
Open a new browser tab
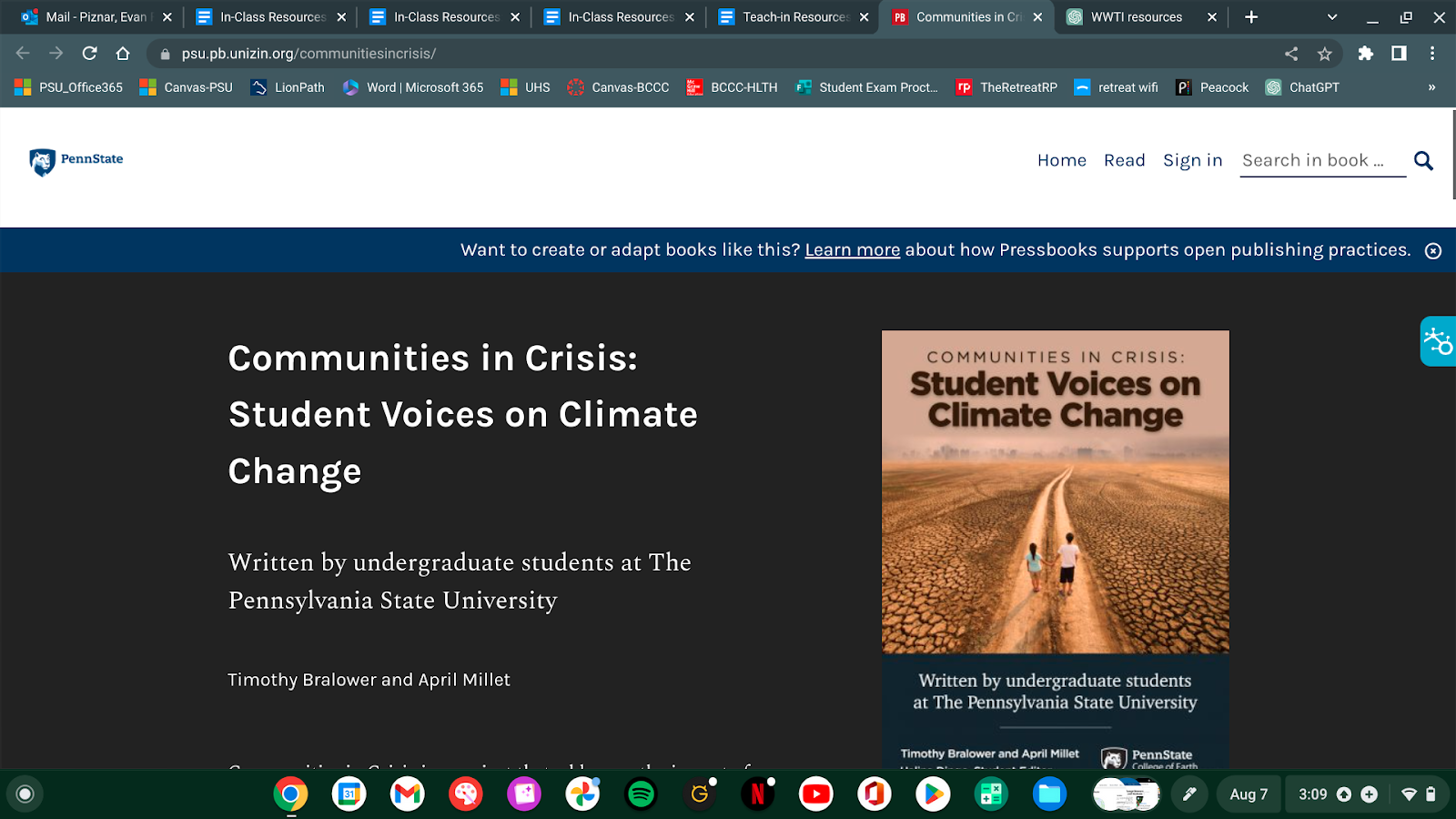click(1251, 17)
